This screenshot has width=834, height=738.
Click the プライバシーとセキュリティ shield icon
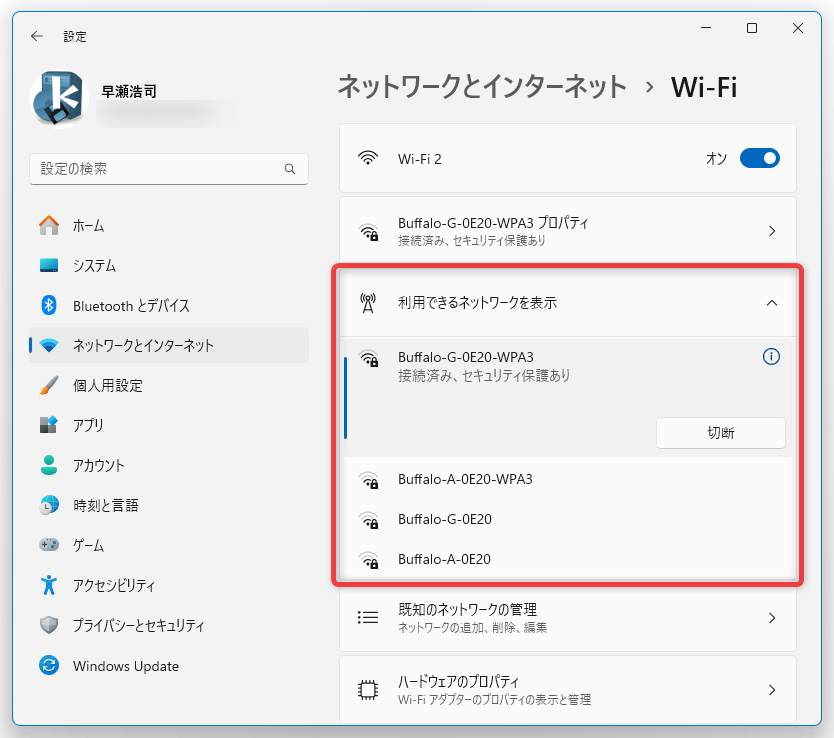coord(49,625)
